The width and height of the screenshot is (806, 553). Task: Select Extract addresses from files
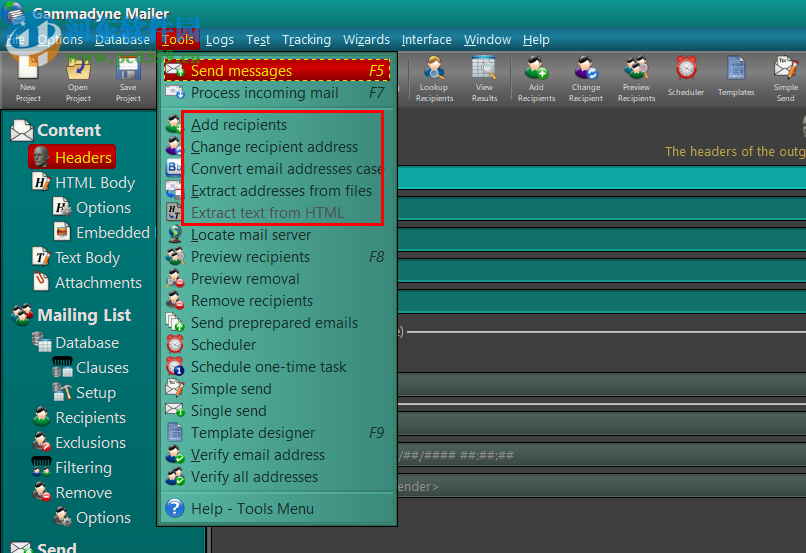pos(277,191)
